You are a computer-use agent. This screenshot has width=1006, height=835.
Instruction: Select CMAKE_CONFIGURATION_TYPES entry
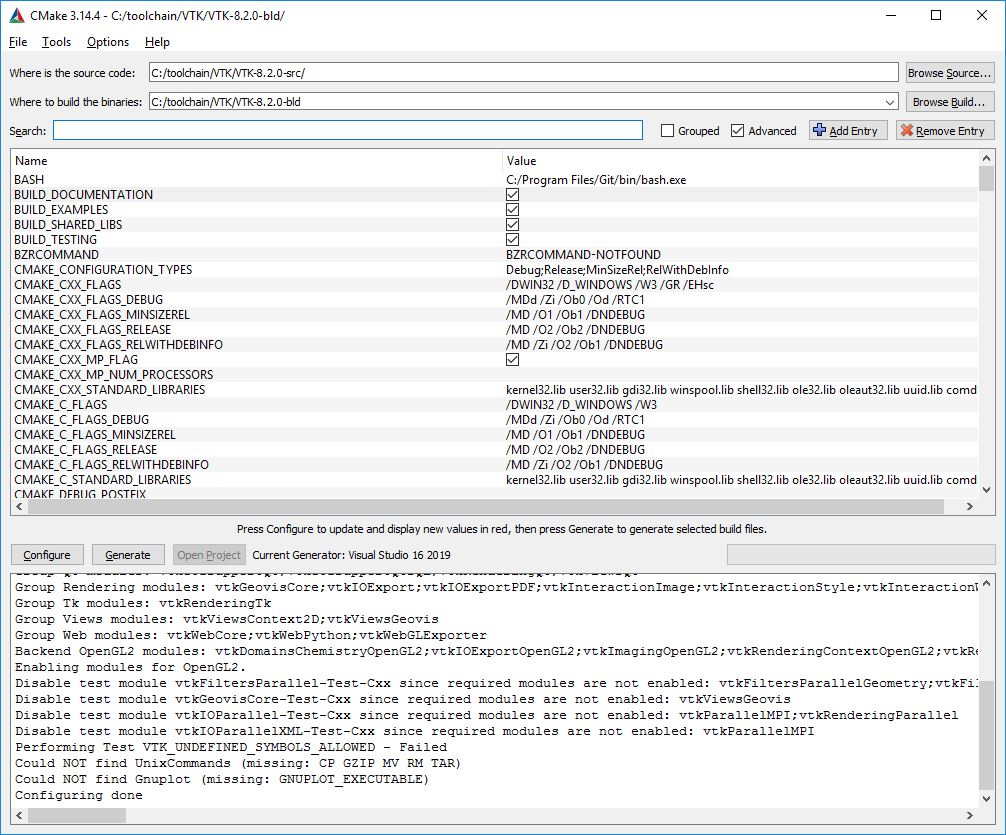[x=103, y=270]
